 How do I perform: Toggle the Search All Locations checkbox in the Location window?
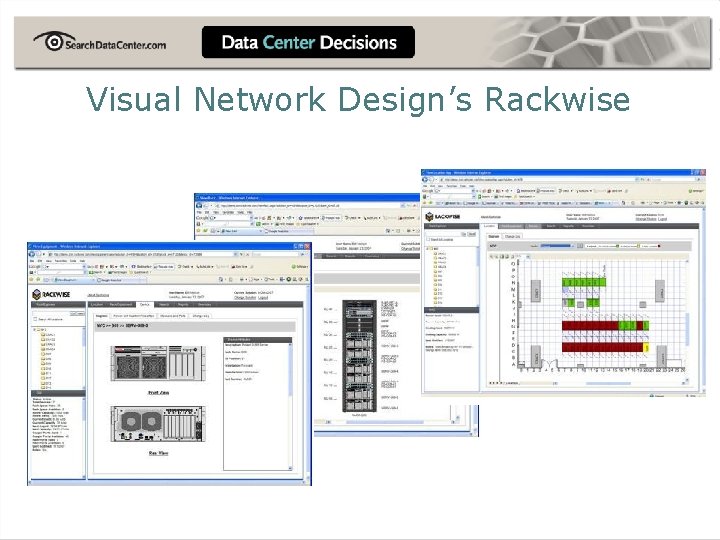(428, 239)
